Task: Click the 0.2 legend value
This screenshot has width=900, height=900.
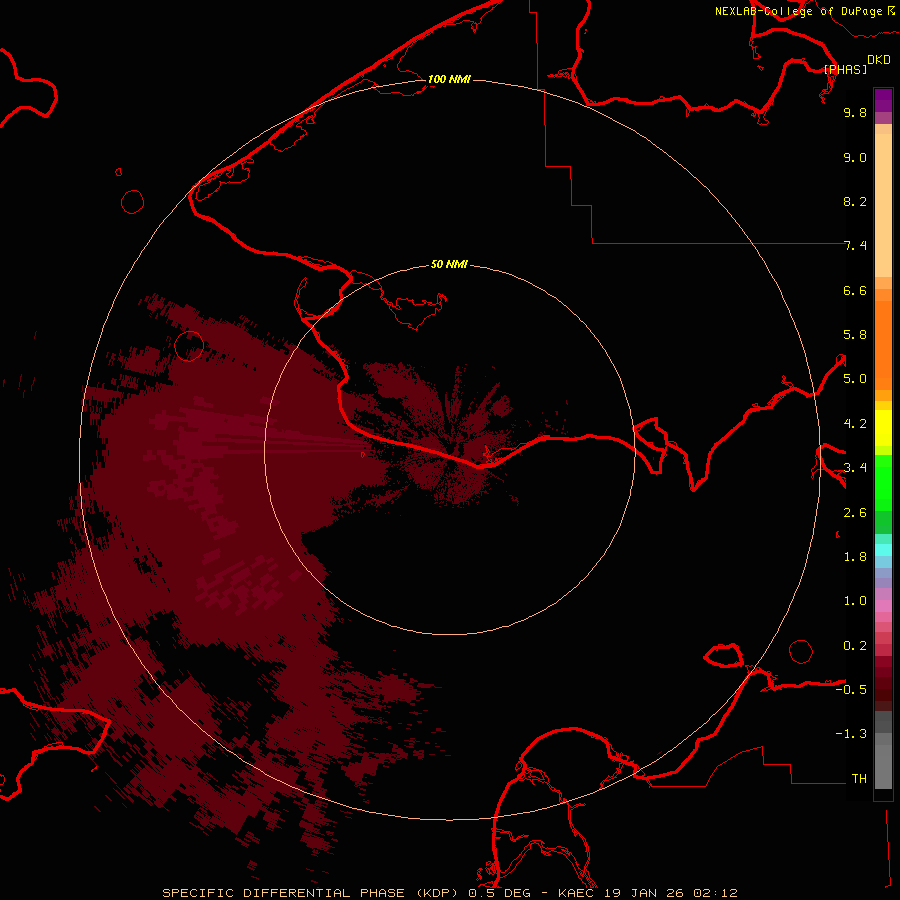Action: click(855, 646)
